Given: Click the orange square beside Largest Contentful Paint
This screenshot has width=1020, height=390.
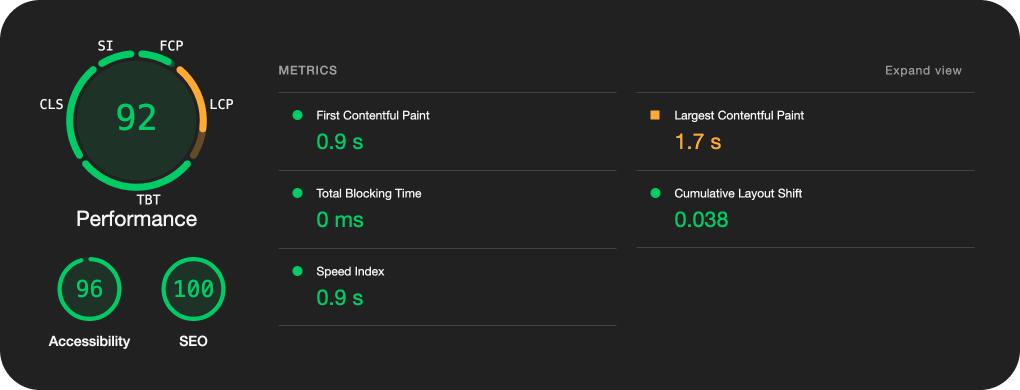Looking at the screenshot, I should coord(655,115).
